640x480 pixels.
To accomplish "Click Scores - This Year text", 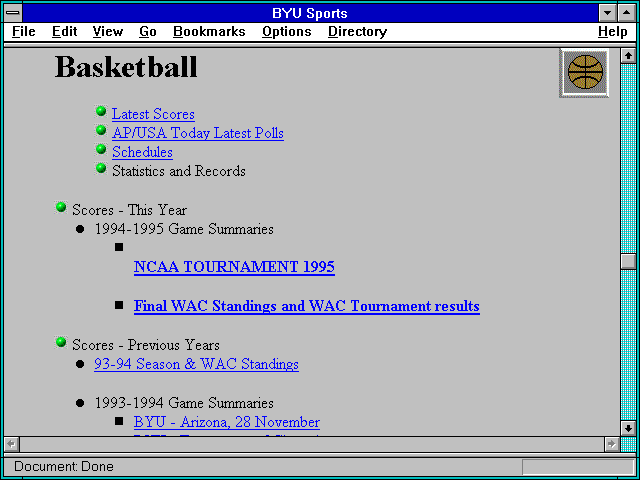I will [x=129, y=210].
